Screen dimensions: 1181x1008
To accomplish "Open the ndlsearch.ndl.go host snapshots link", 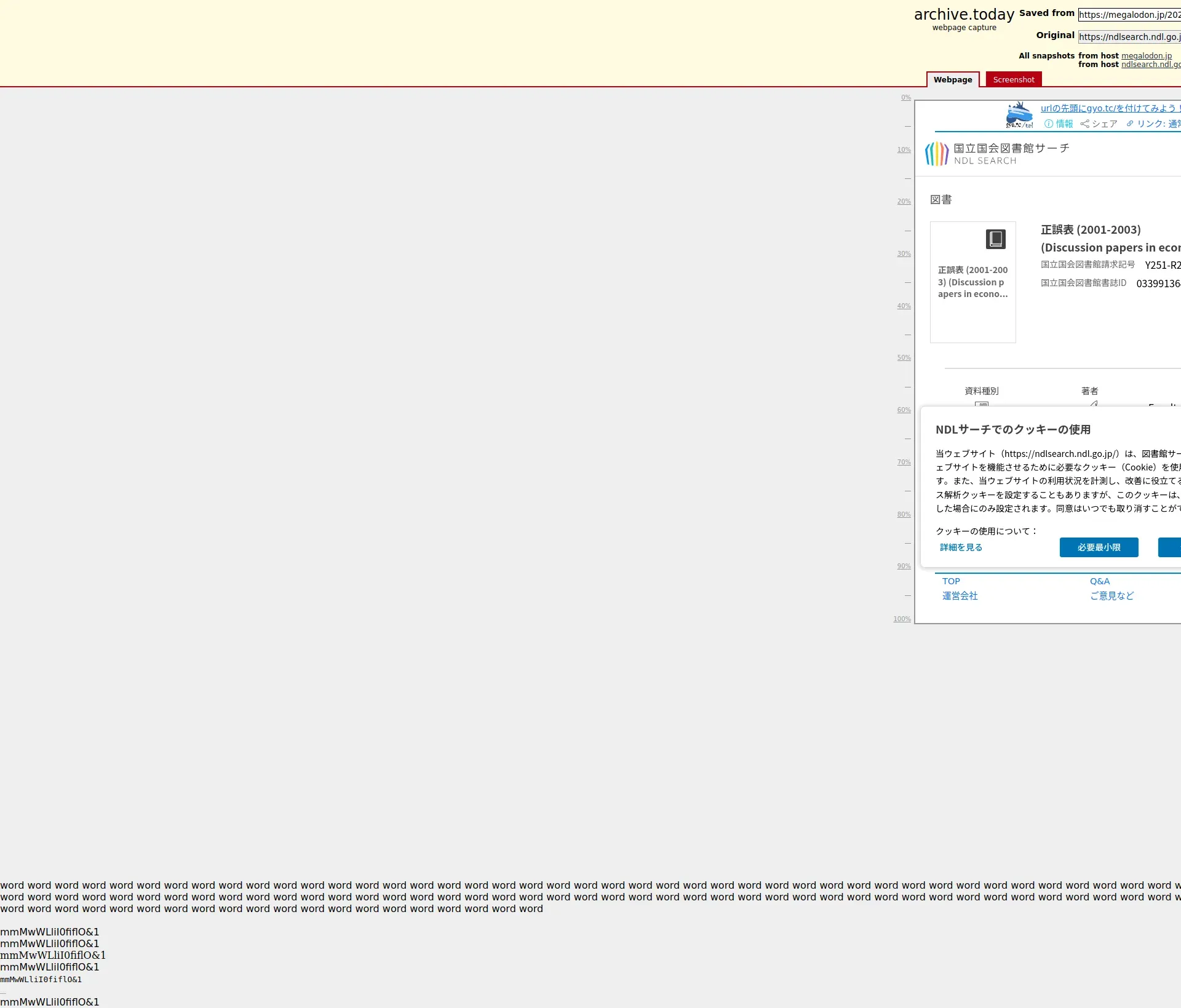I will pos(1150,65).
